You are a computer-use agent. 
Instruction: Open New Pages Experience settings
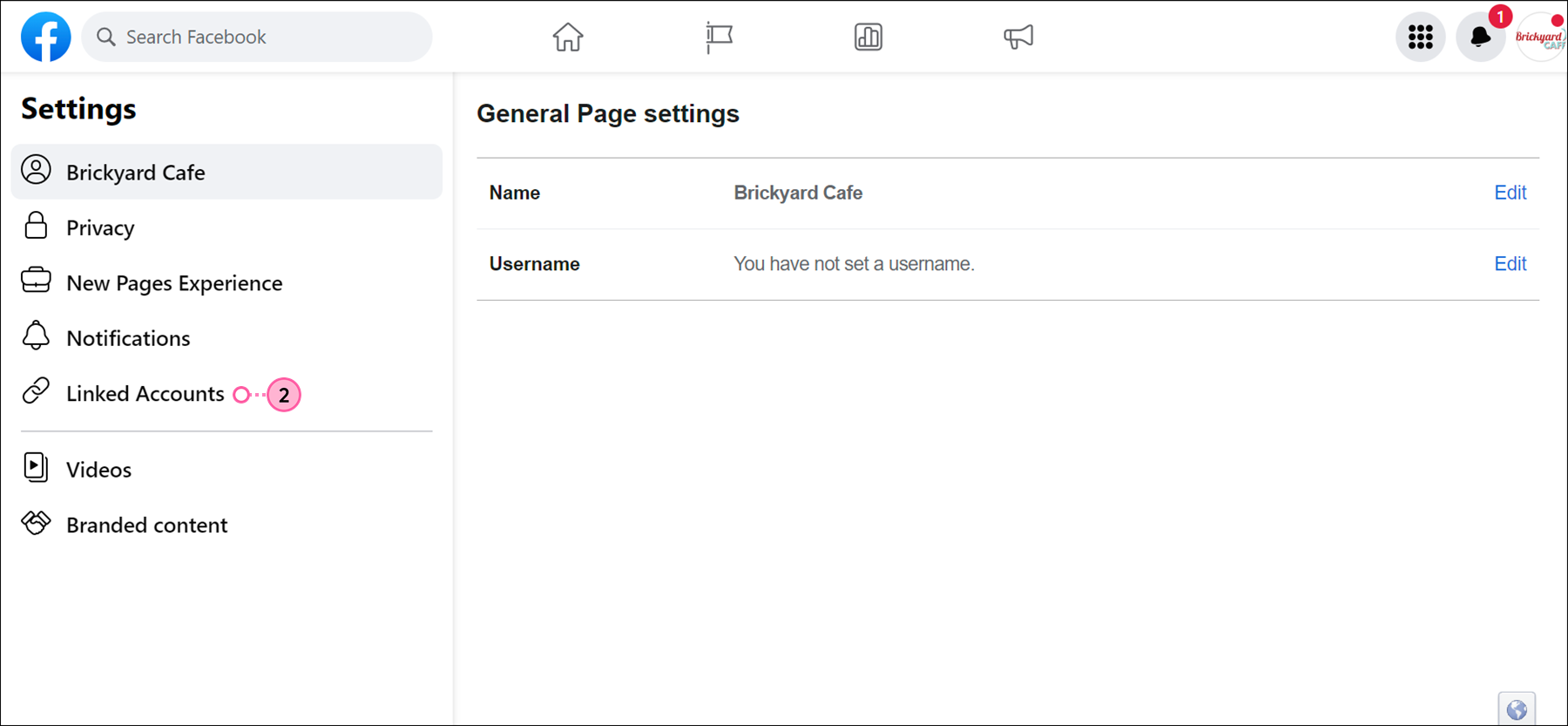tap(226, 282)
